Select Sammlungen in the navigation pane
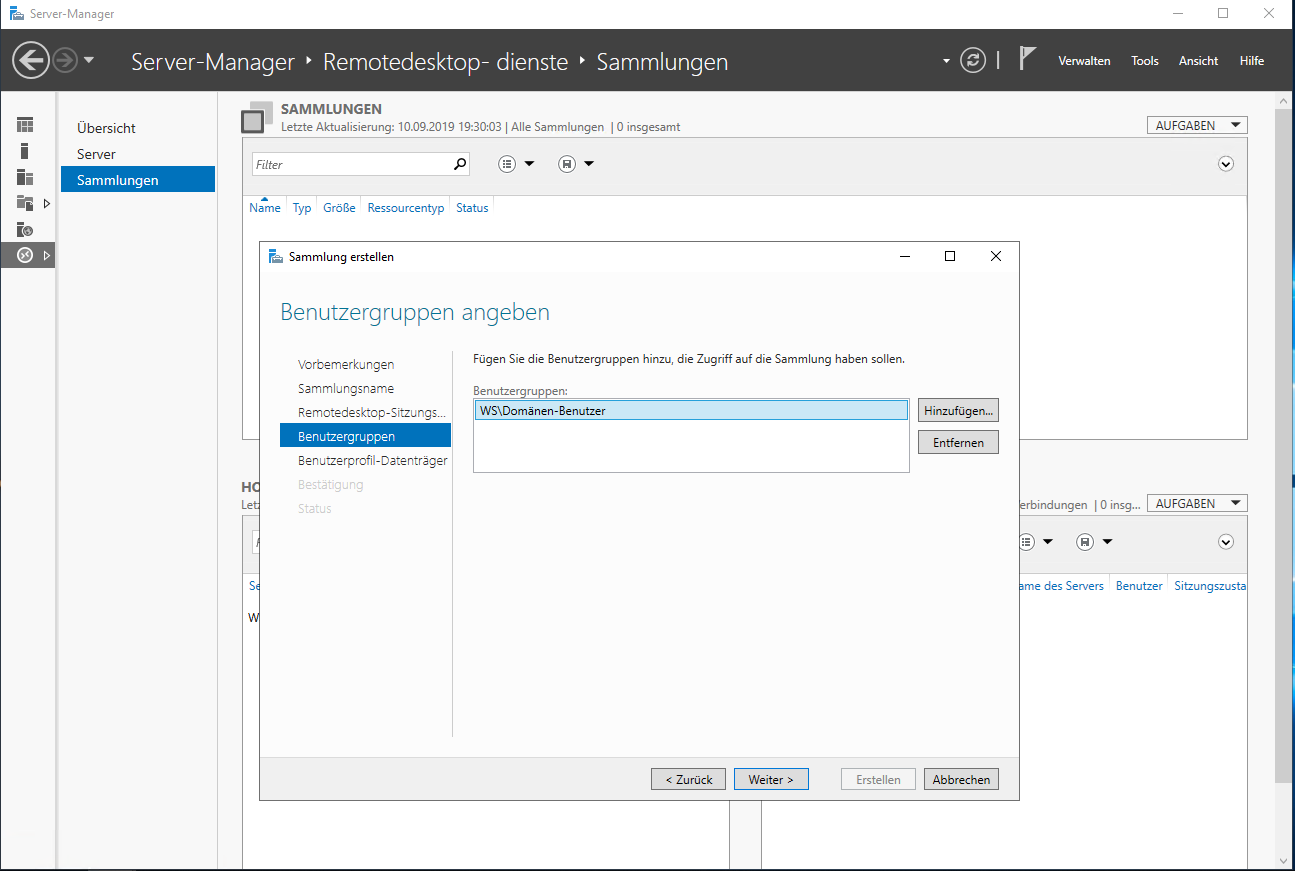The width and height of the screenshot is (1295, 871). coord(138,180)
